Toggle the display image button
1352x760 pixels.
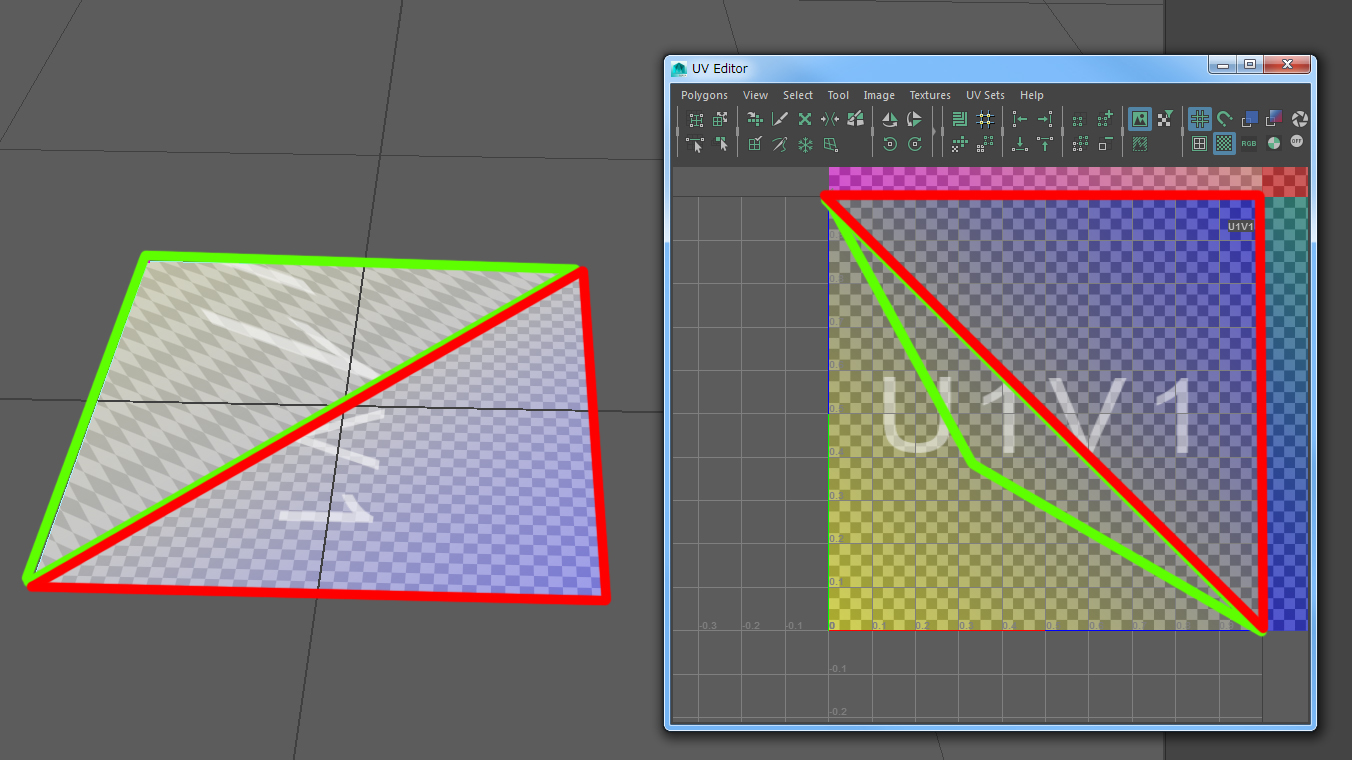pos(1140,119)
